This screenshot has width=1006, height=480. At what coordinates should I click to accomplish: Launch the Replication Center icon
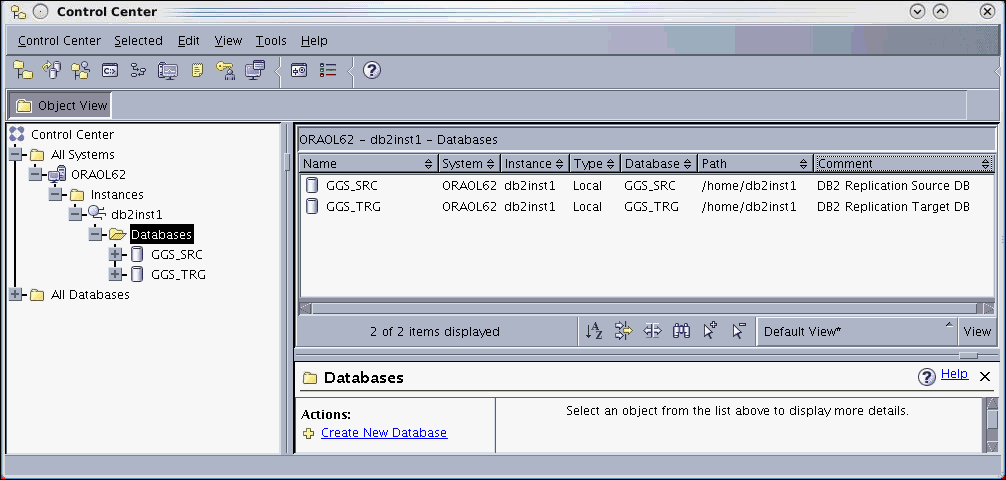(51, 70)
